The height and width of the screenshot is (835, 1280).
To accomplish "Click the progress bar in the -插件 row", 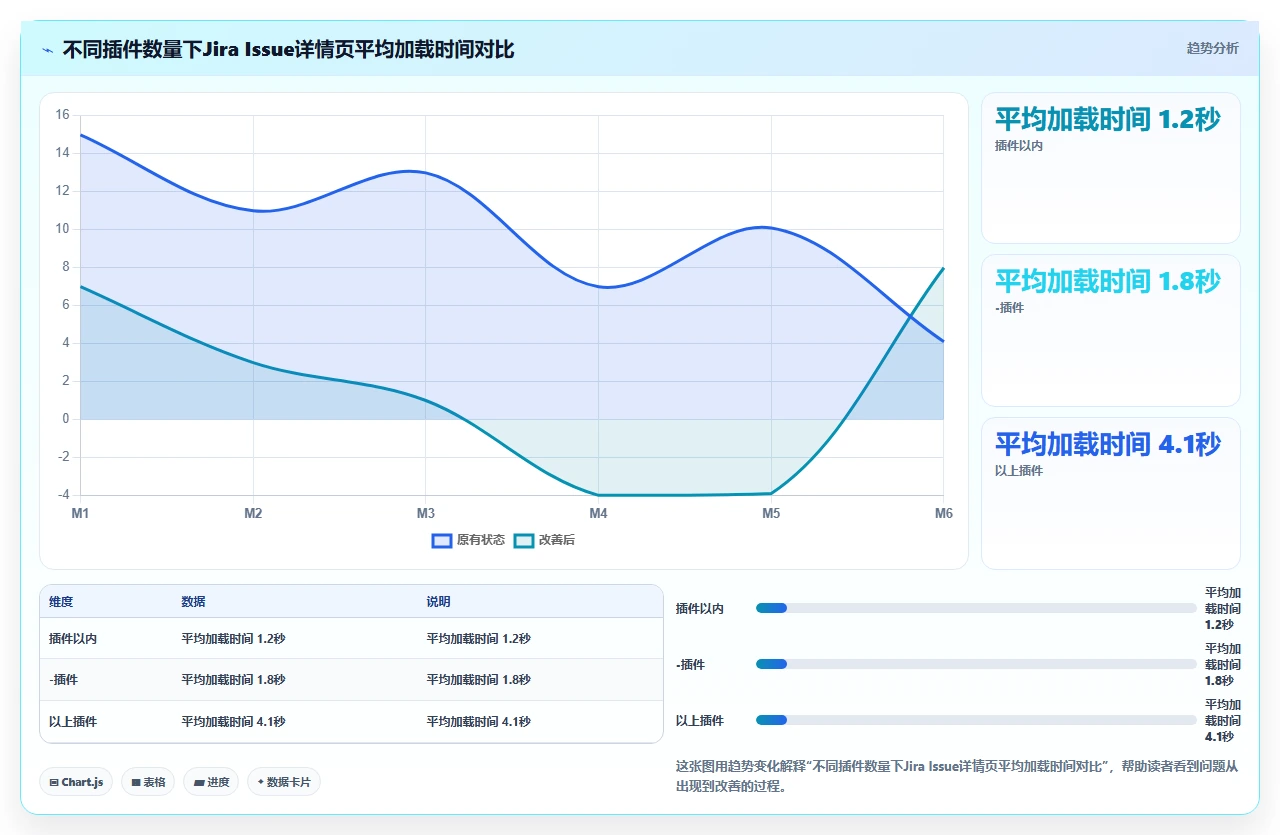I will (x=976, y=664).
